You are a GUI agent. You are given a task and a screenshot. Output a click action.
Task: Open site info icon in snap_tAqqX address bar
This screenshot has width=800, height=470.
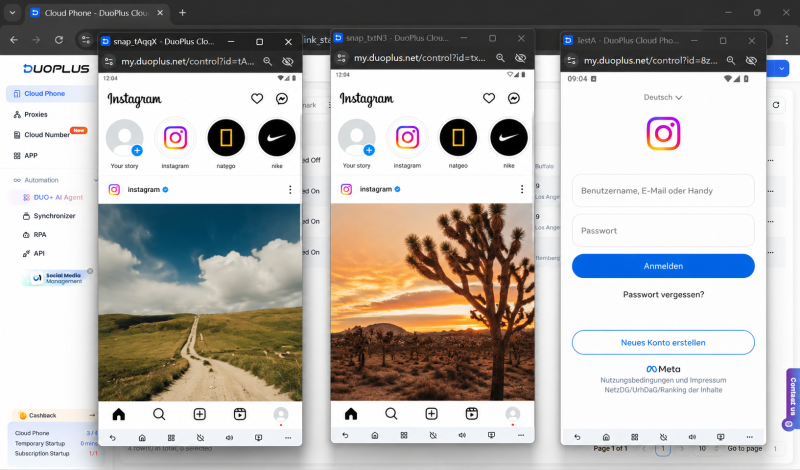(109, 62)
